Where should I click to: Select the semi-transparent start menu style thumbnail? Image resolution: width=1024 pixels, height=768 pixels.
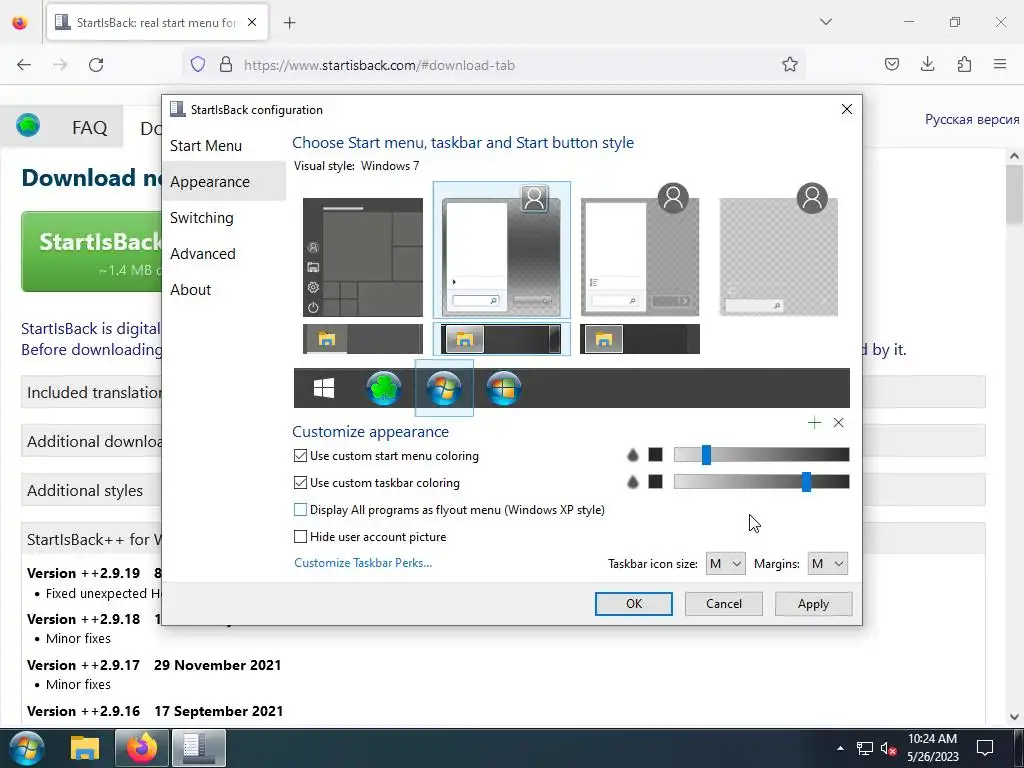pos(640,251)
